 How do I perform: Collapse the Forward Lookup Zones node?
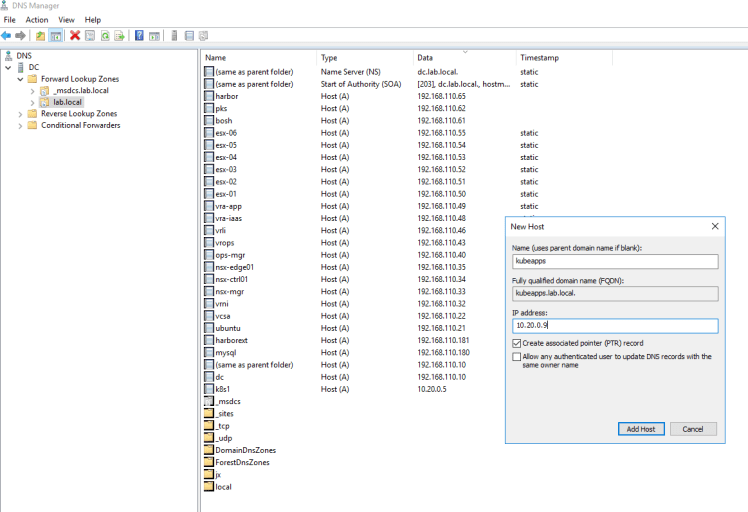(21, 78)
